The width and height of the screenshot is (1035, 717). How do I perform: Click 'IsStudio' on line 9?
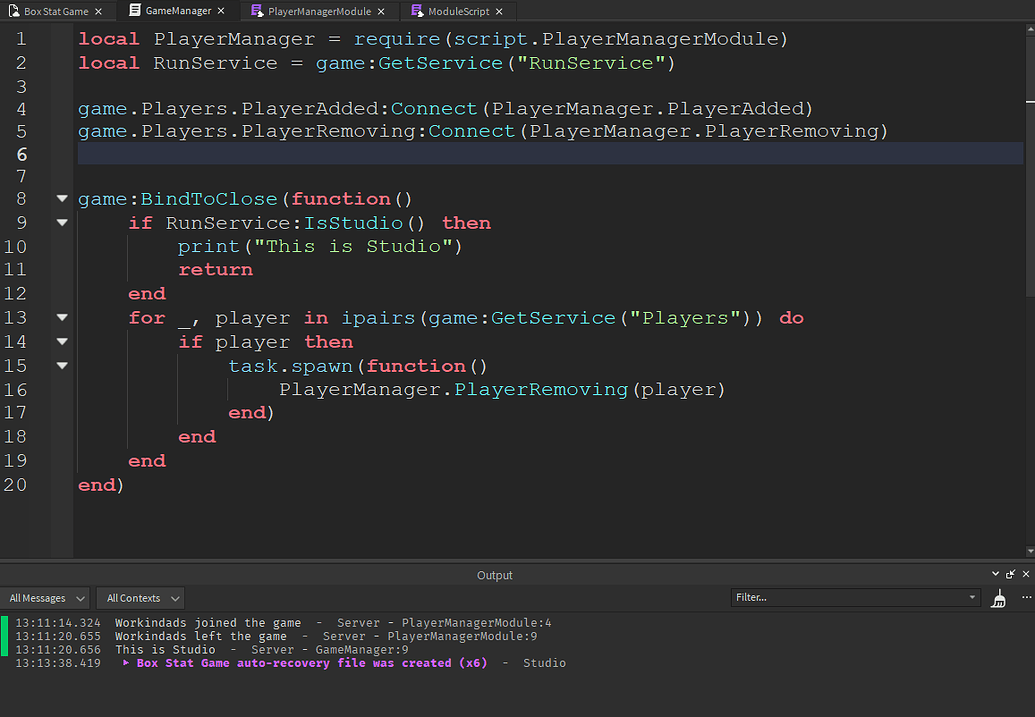pos(353,222)
